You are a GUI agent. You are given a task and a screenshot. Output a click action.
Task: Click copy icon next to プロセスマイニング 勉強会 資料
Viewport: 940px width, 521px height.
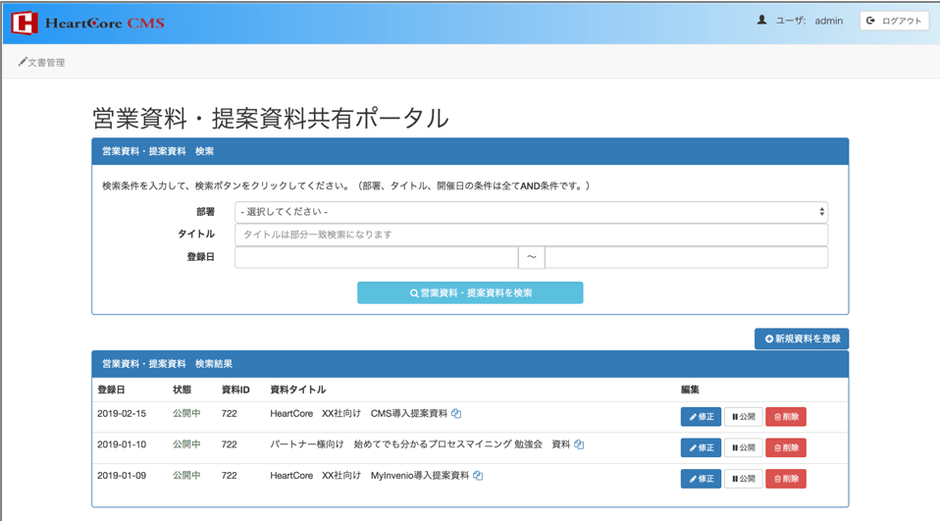[579, 445]
